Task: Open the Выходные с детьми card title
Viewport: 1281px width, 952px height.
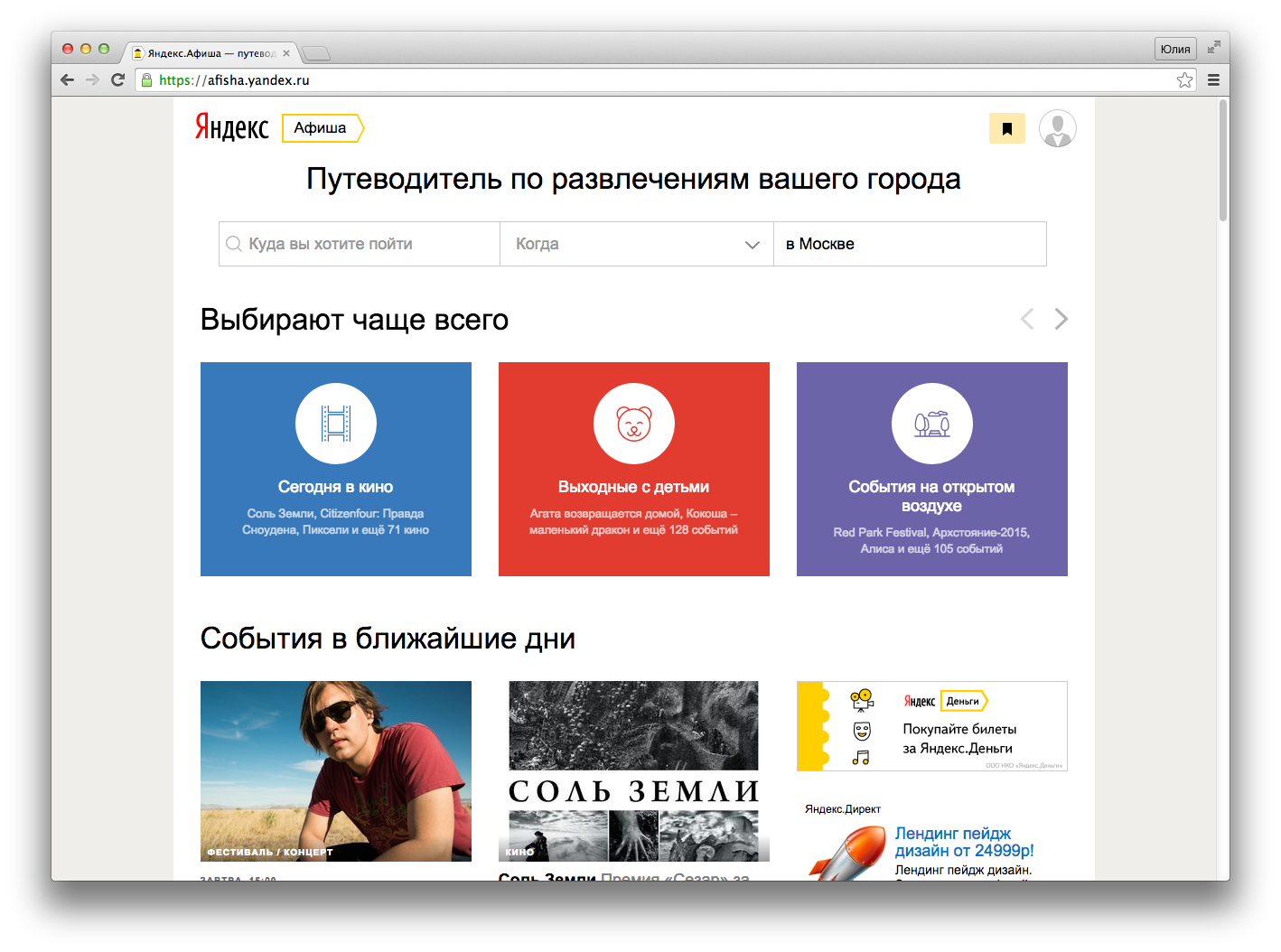Action: coord(634,487)
